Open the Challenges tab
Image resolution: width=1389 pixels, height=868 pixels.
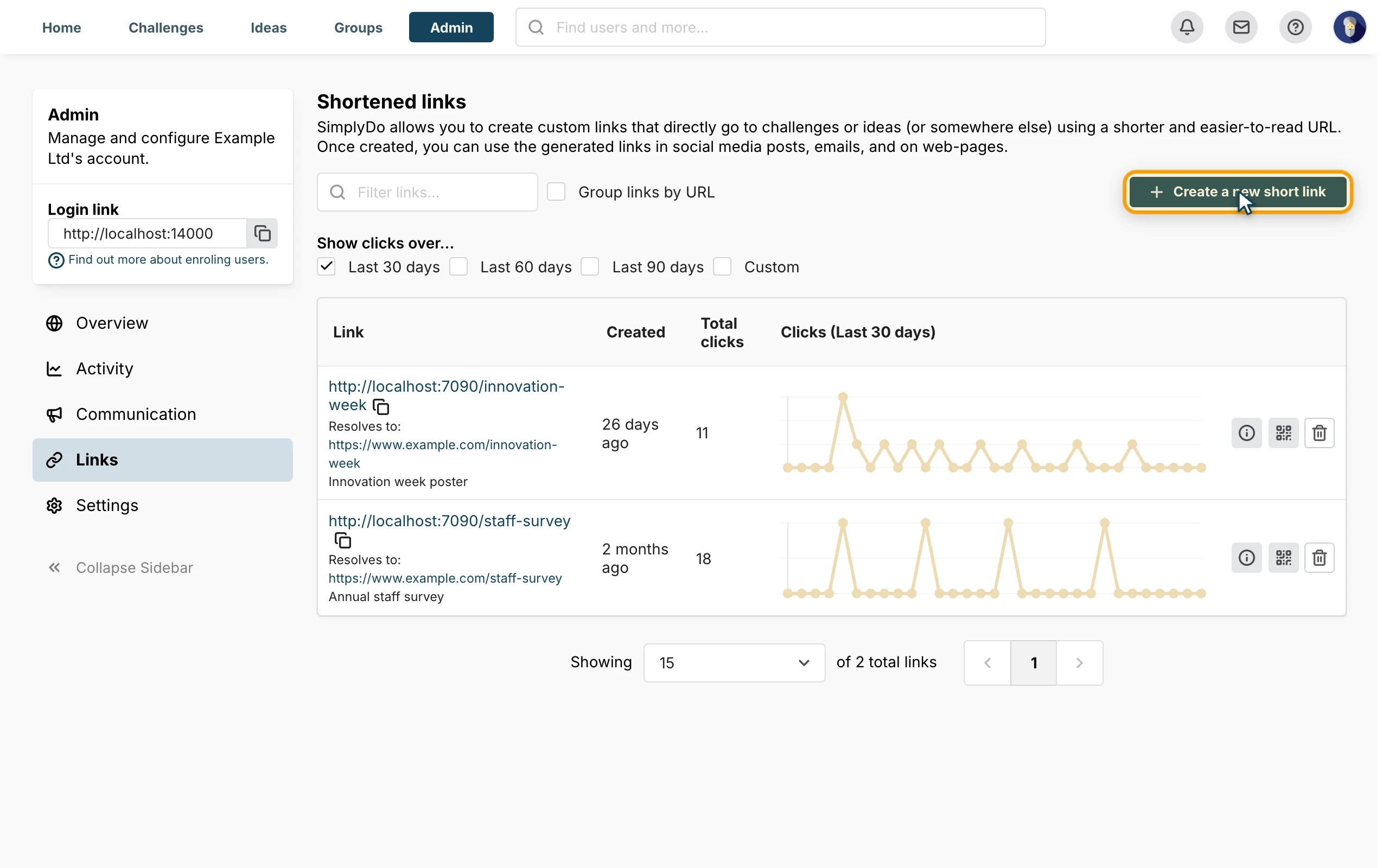[165, 27]
